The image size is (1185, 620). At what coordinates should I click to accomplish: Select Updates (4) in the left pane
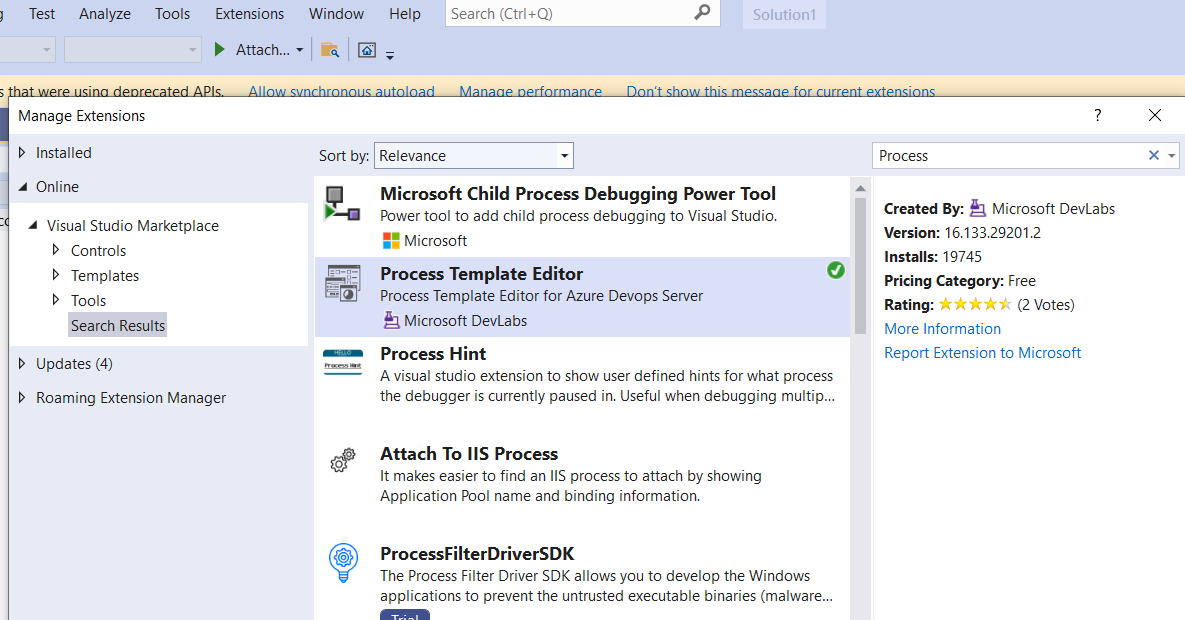pos(74,364)
